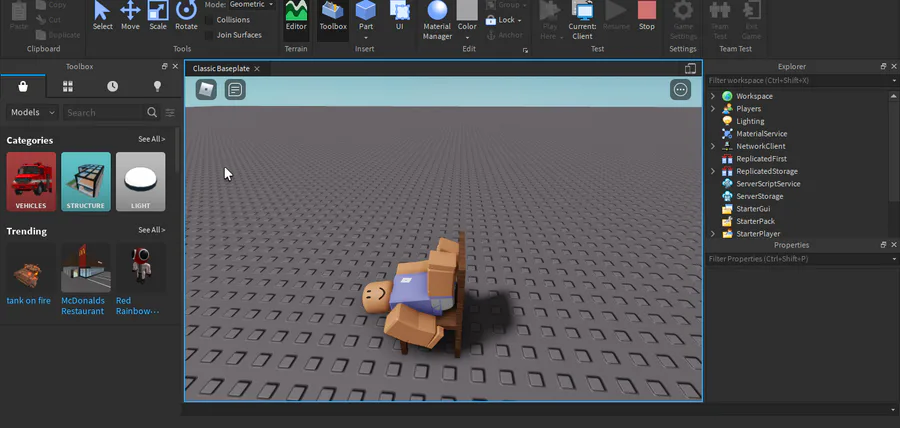Toggle the device emulator icon in viewport bar
This screenshot has width=900, height=428.
[x=690, y=69]
